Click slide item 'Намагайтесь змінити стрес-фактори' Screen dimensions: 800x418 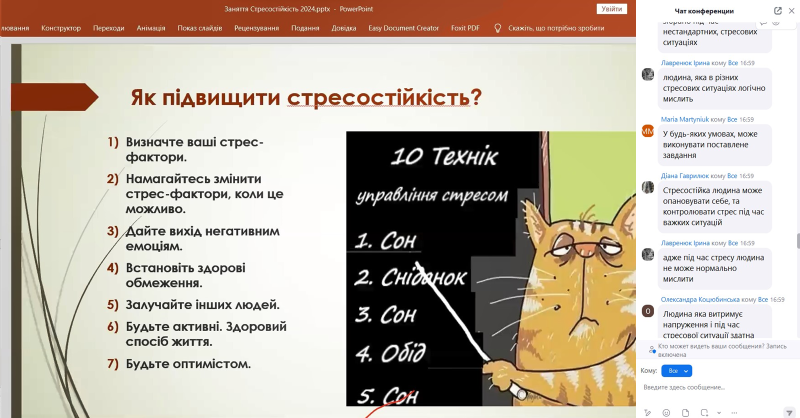point(205,194)
